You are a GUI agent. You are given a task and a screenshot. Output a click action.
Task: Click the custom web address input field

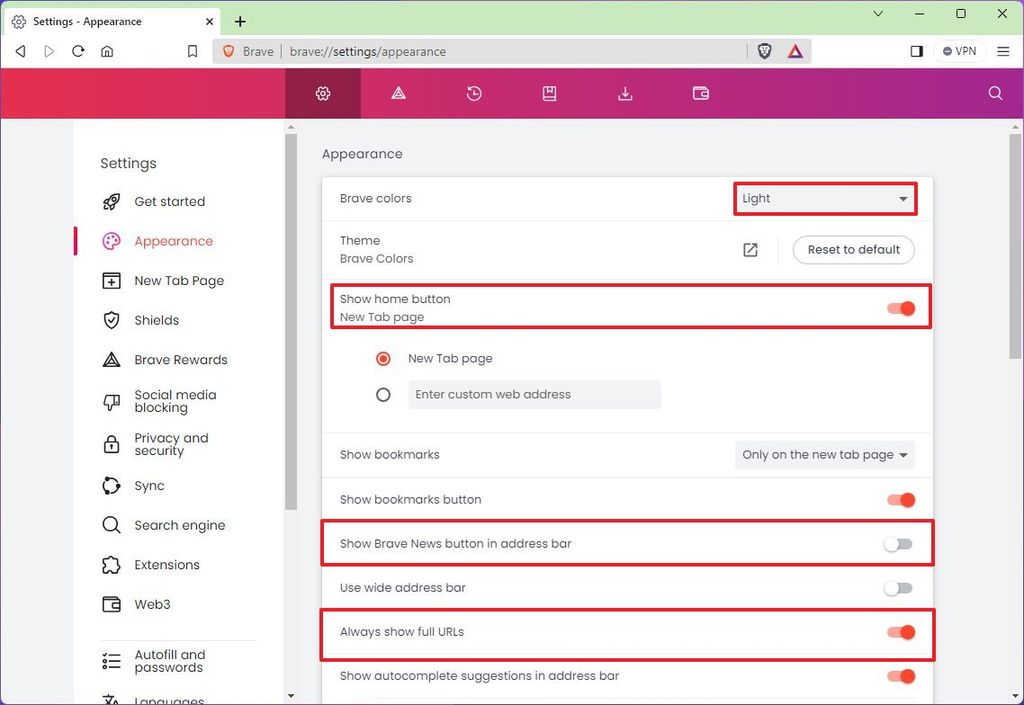click(535, 394)
